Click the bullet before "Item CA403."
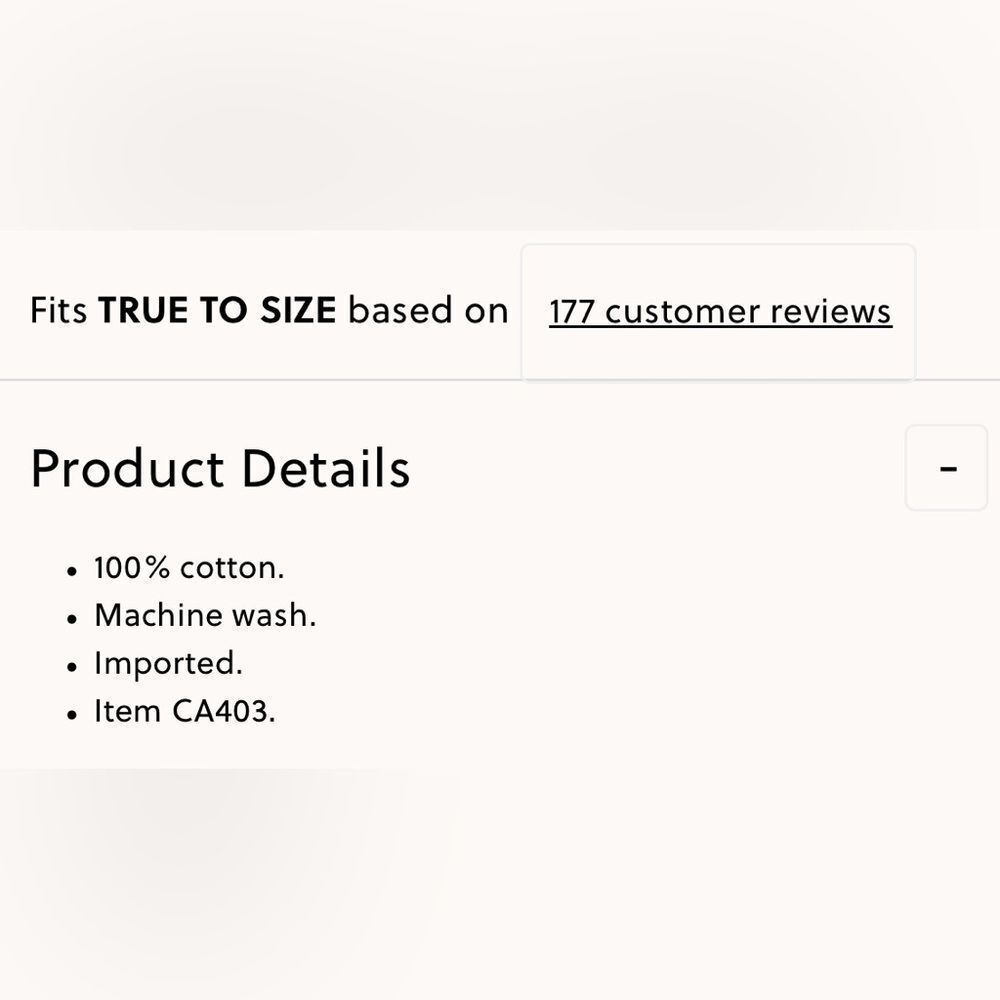 (x=71, y=715)
